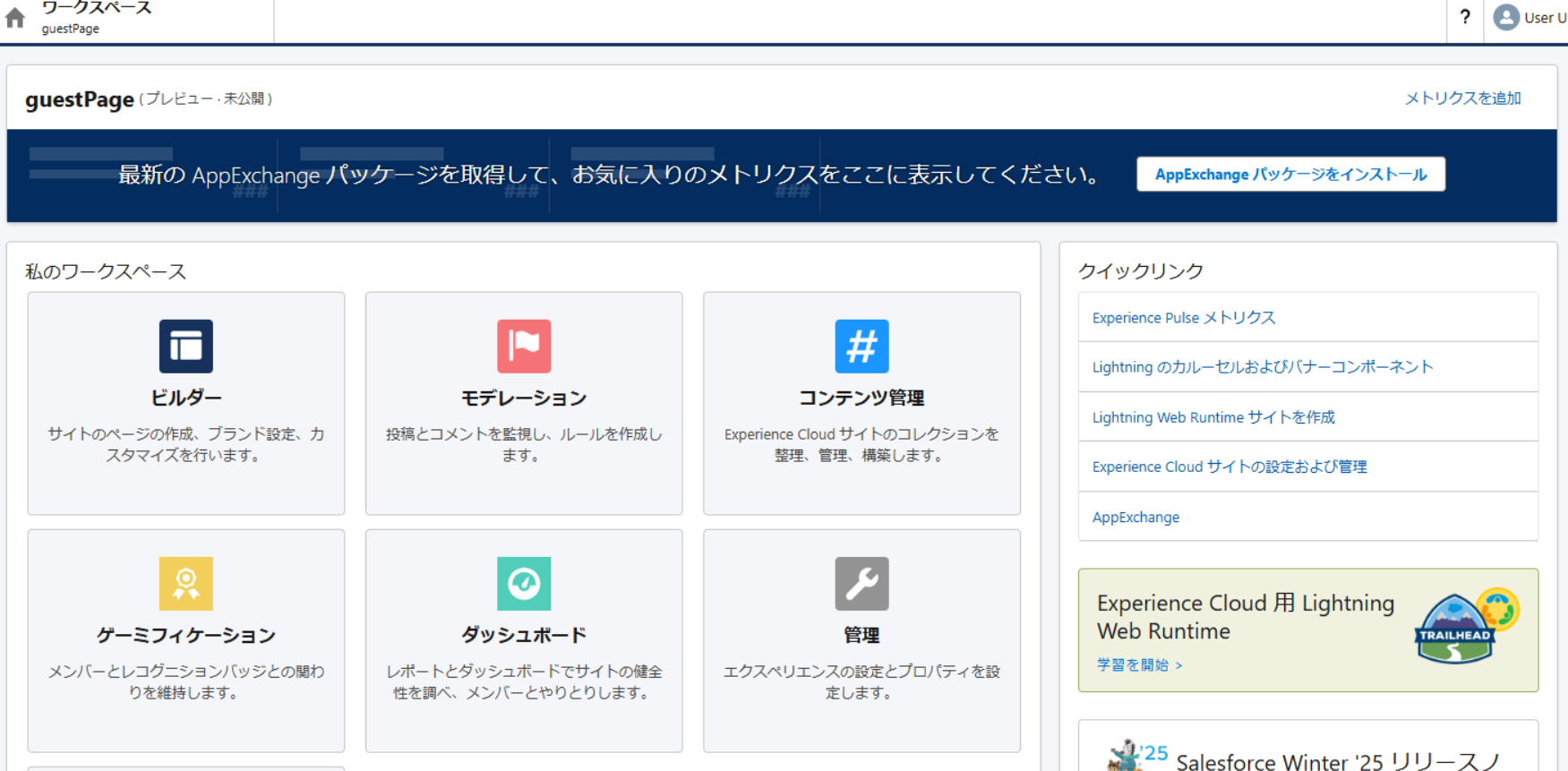Viewport: 1568px width, 771px height.
Task: Open the AppExchange quick link
Action: (x=1135, y=518)
